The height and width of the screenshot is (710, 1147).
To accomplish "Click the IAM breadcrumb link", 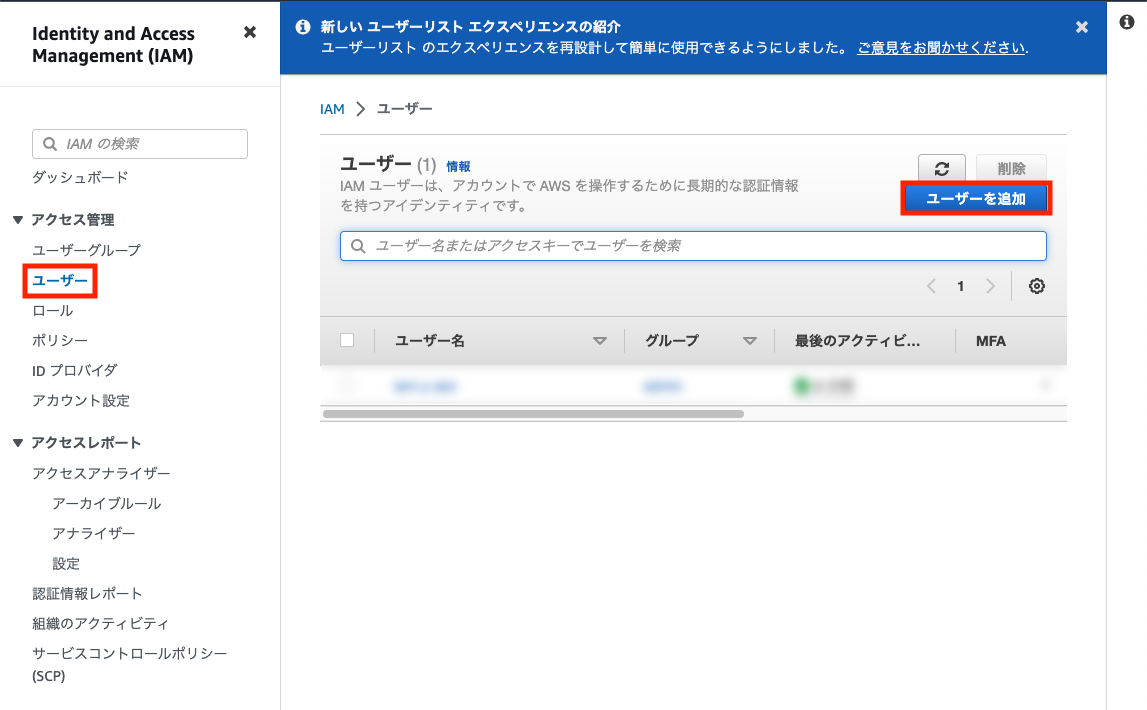I will click(332, 109).
